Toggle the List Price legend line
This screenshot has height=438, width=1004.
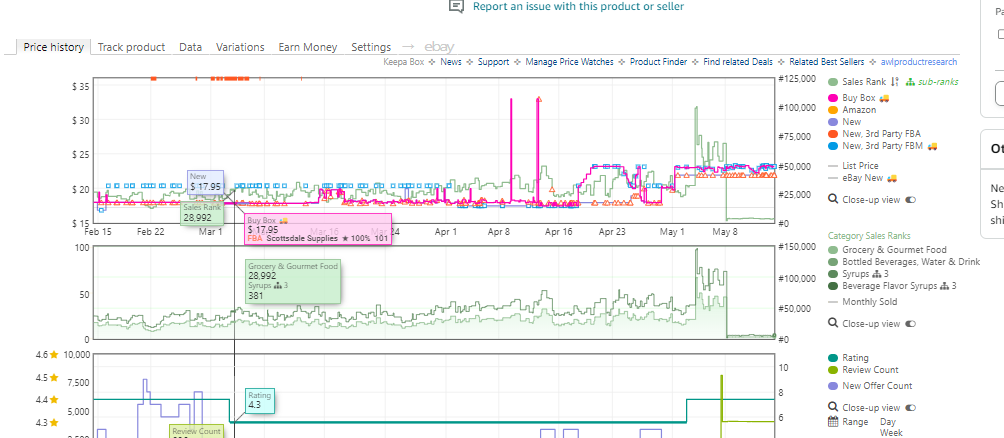[833, 166]
